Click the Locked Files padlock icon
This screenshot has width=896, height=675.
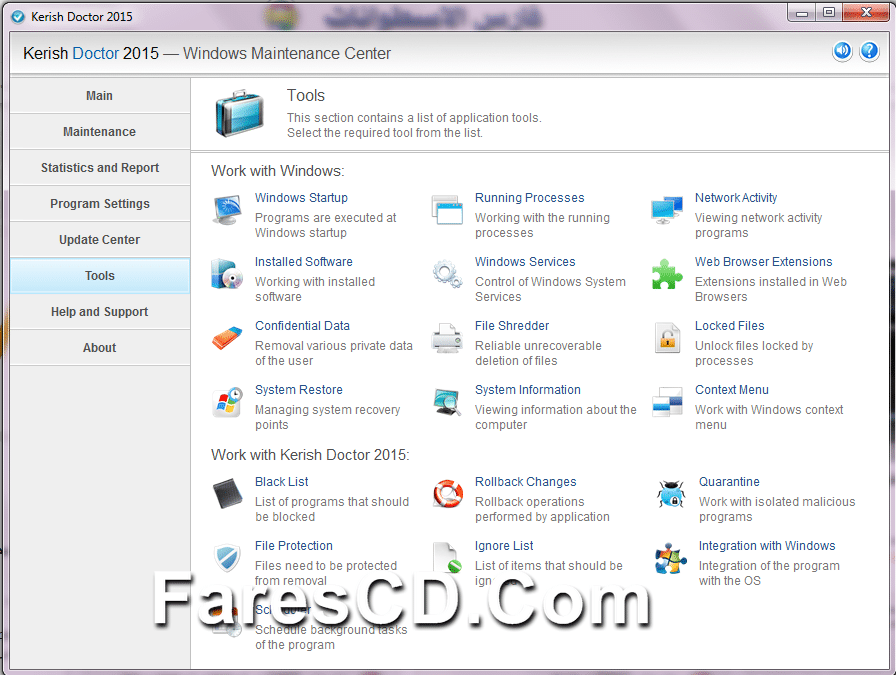click(667, 338)
